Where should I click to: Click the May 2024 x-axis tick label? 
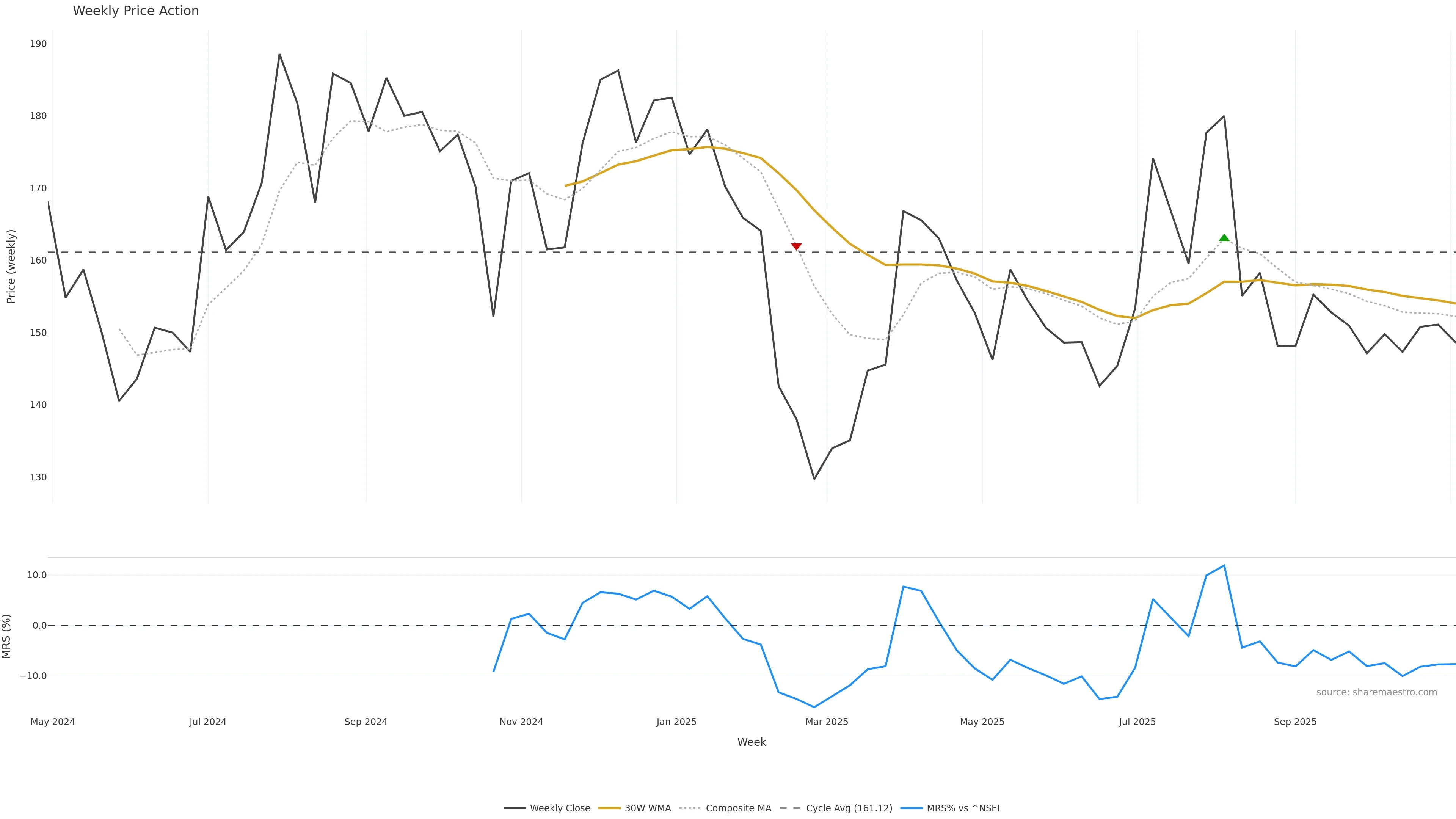53,722
